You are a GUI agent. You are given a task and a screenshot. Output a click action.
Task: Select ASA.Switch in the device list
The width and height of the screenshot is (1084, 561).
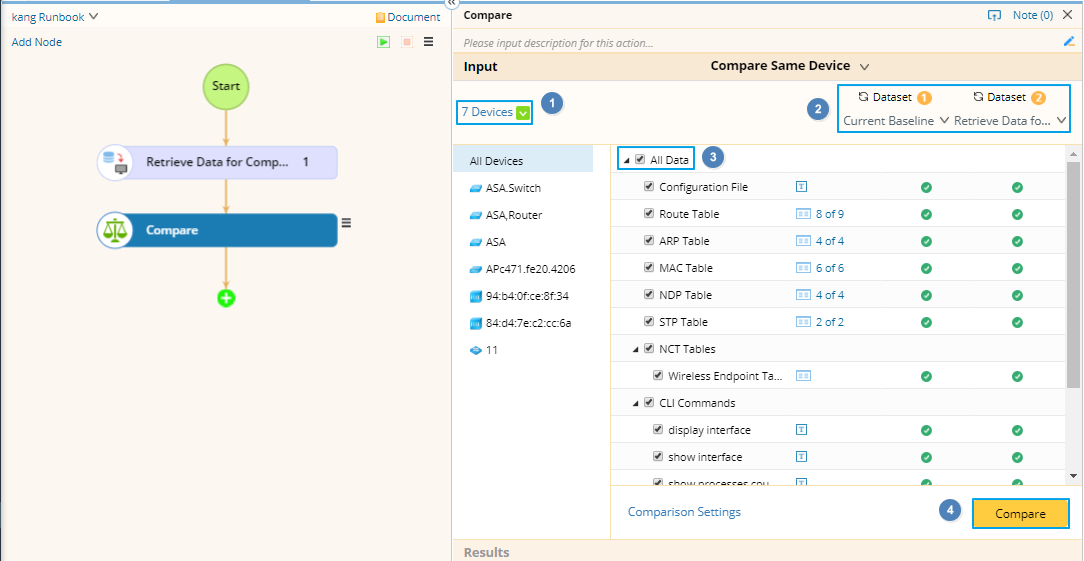tap(514, 188)
